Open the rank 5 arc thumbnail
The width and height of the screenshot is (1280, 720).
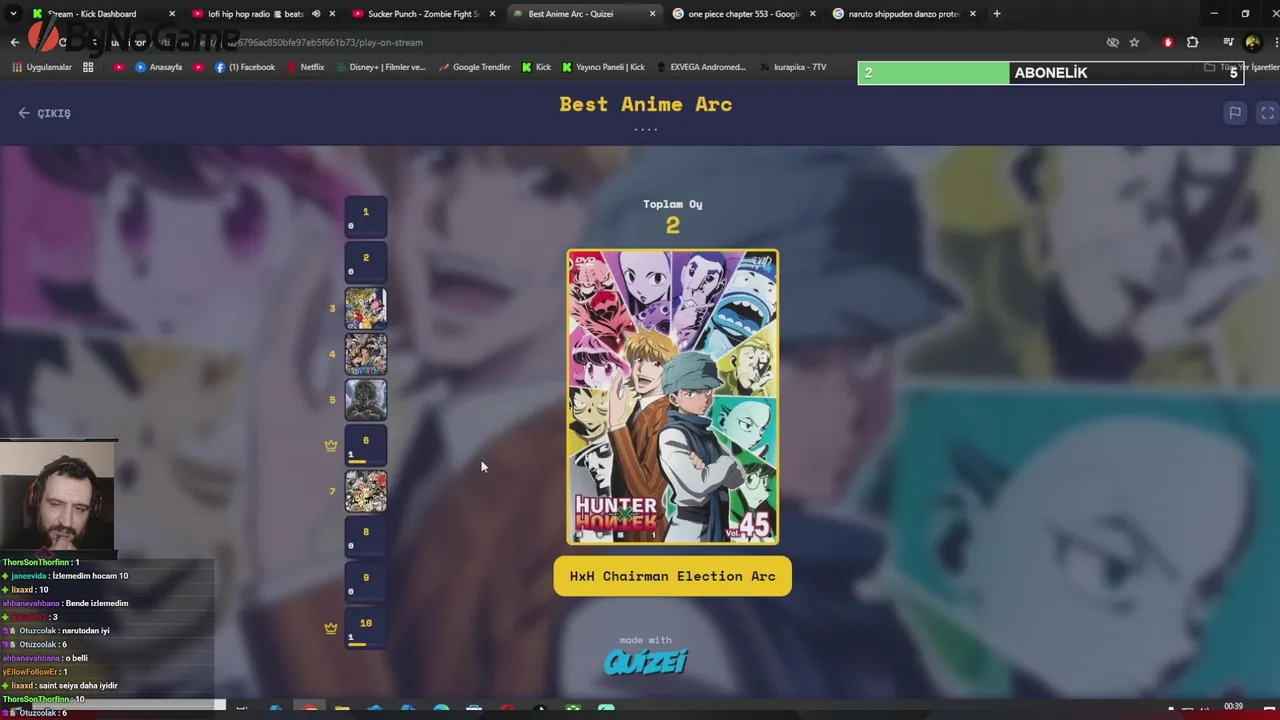tap(365, 400)
